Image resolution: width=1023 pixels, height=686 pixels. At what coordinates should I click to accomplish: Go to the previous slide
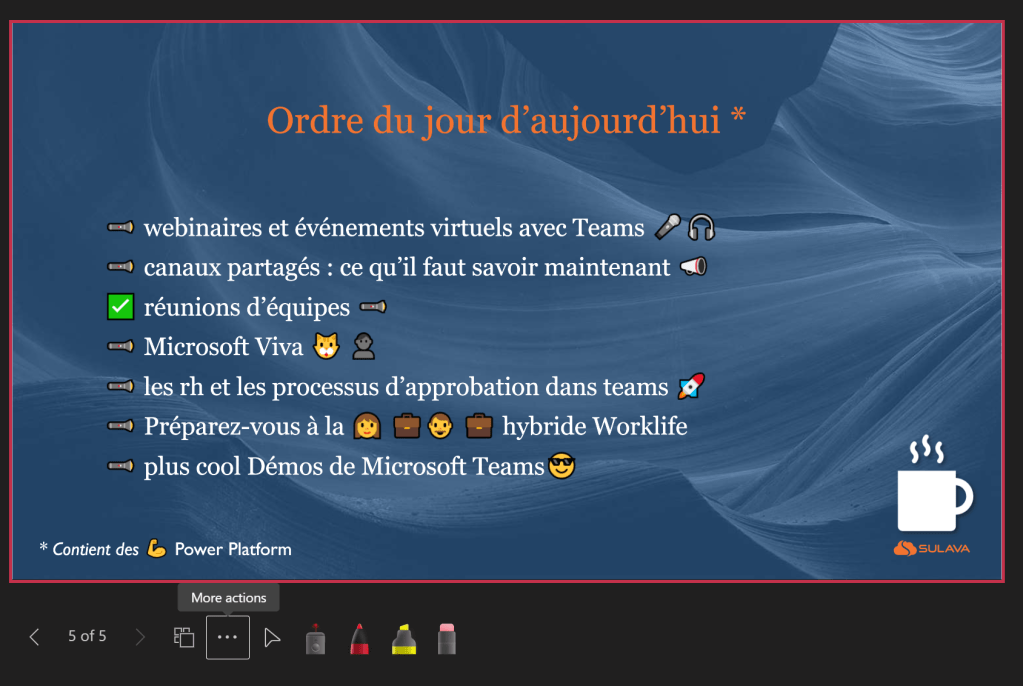click(x=35, y=637)
